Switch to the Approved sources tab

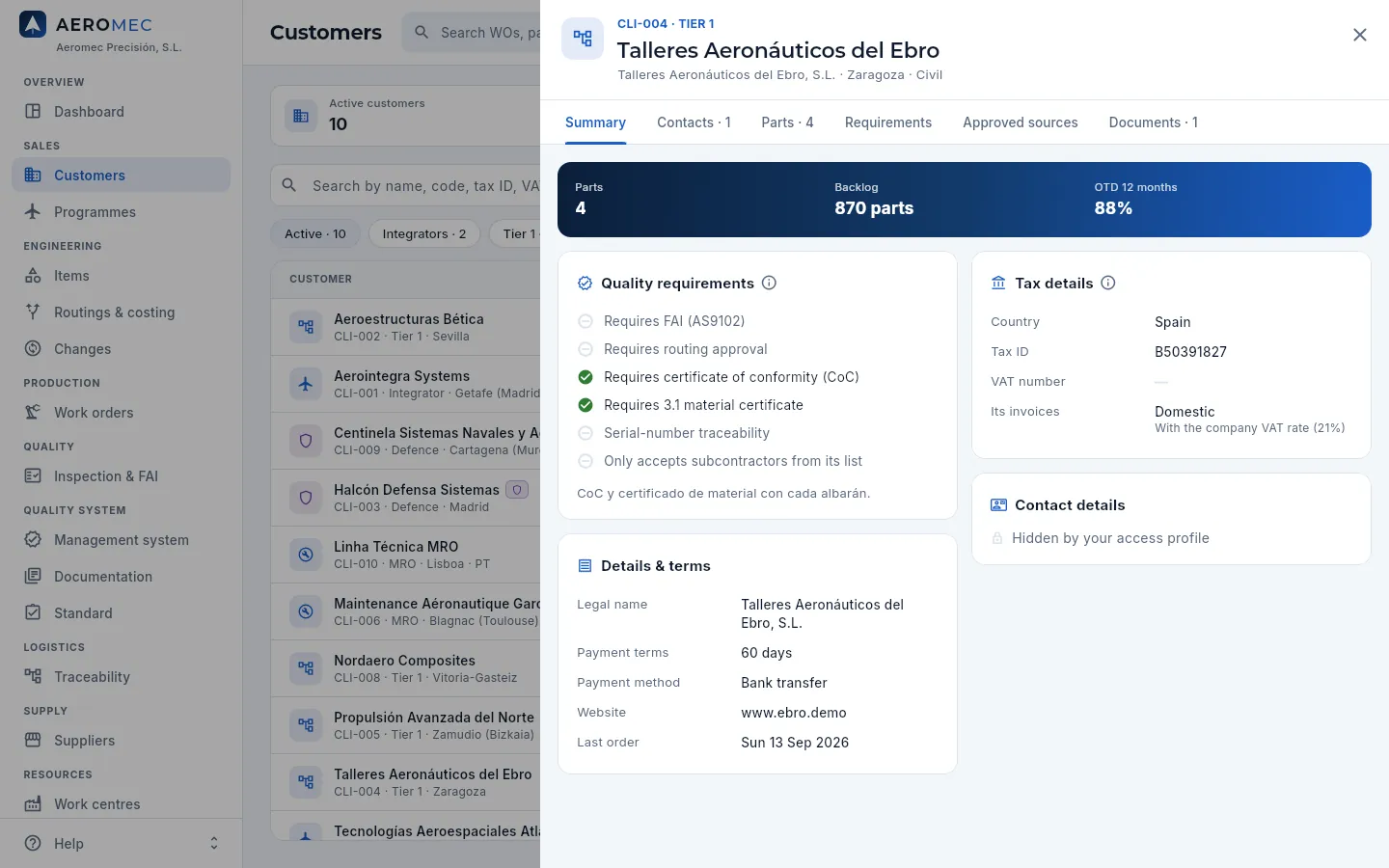click(1021, 122)
